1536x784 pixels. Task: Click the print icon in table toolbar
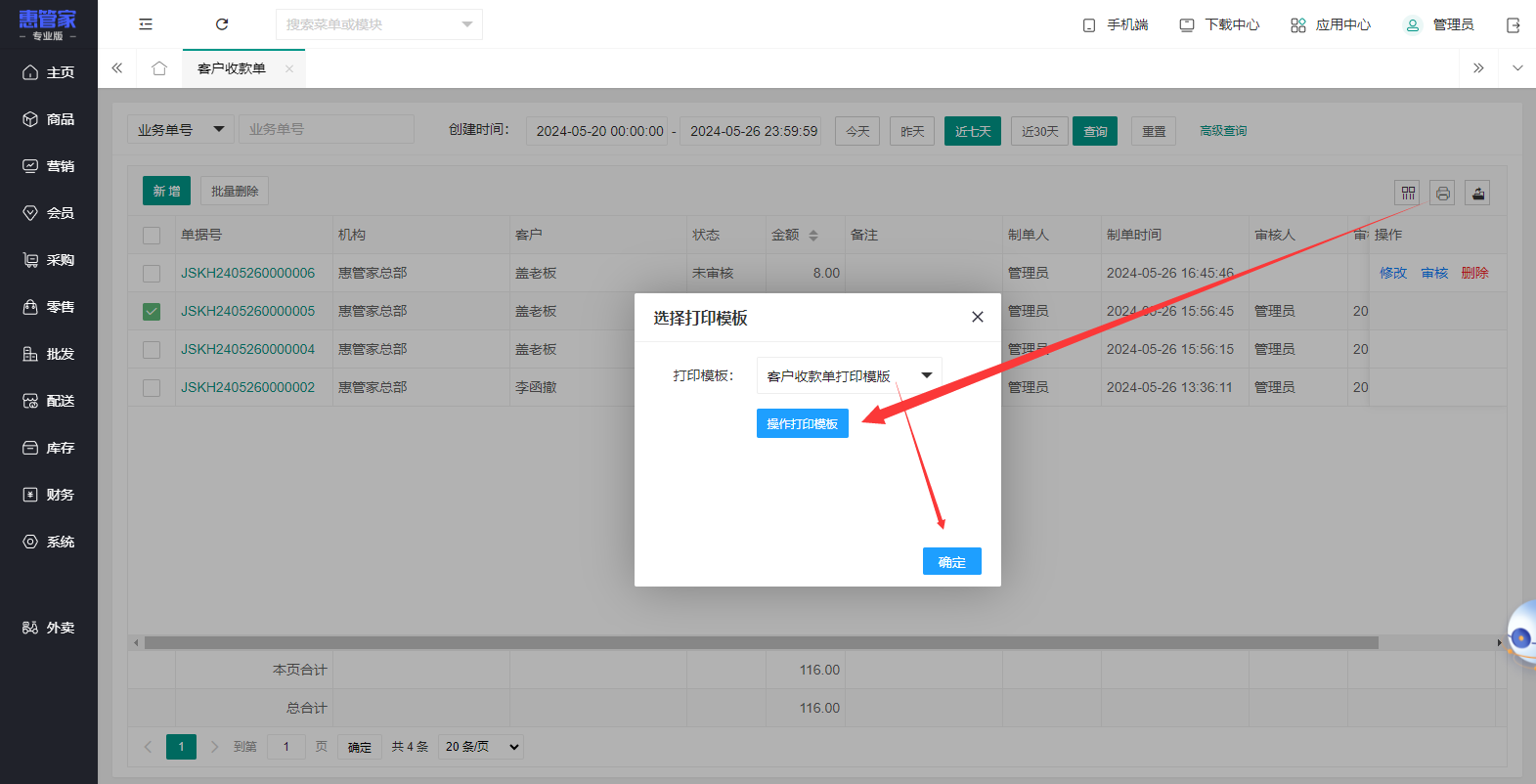(1442, 193)
